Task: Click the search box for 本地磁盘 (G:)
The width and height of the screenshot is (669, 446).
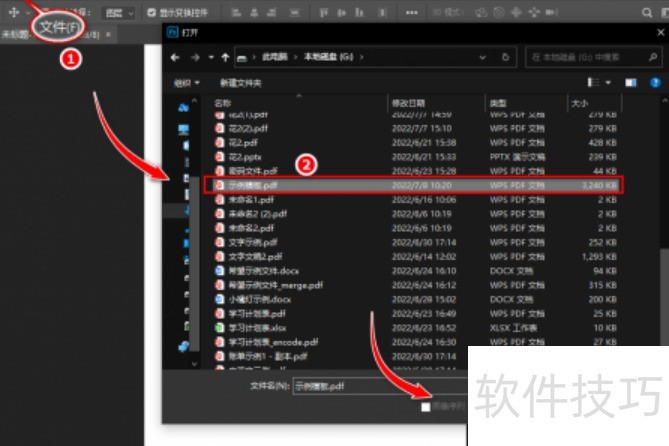Action: pos(593,57)
